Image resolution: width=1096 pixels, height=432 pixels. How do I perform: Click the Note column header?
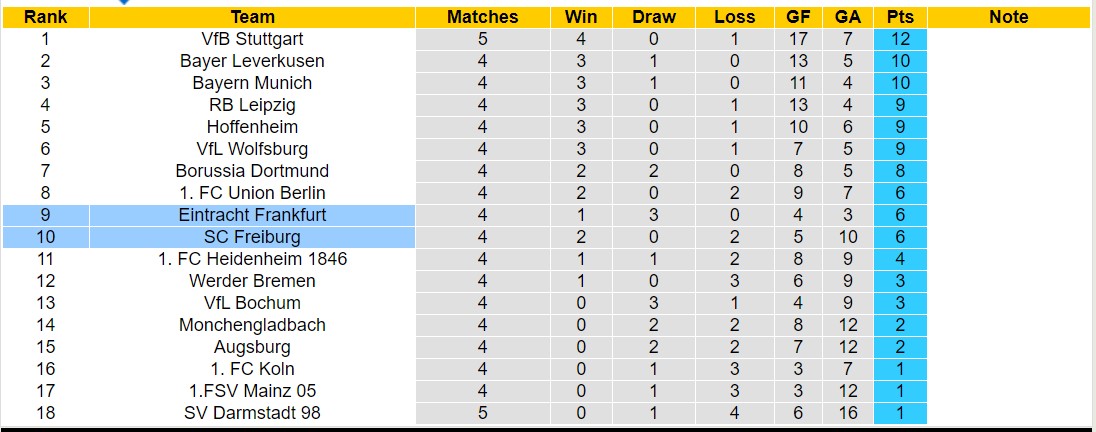(x=1008, y=17)
